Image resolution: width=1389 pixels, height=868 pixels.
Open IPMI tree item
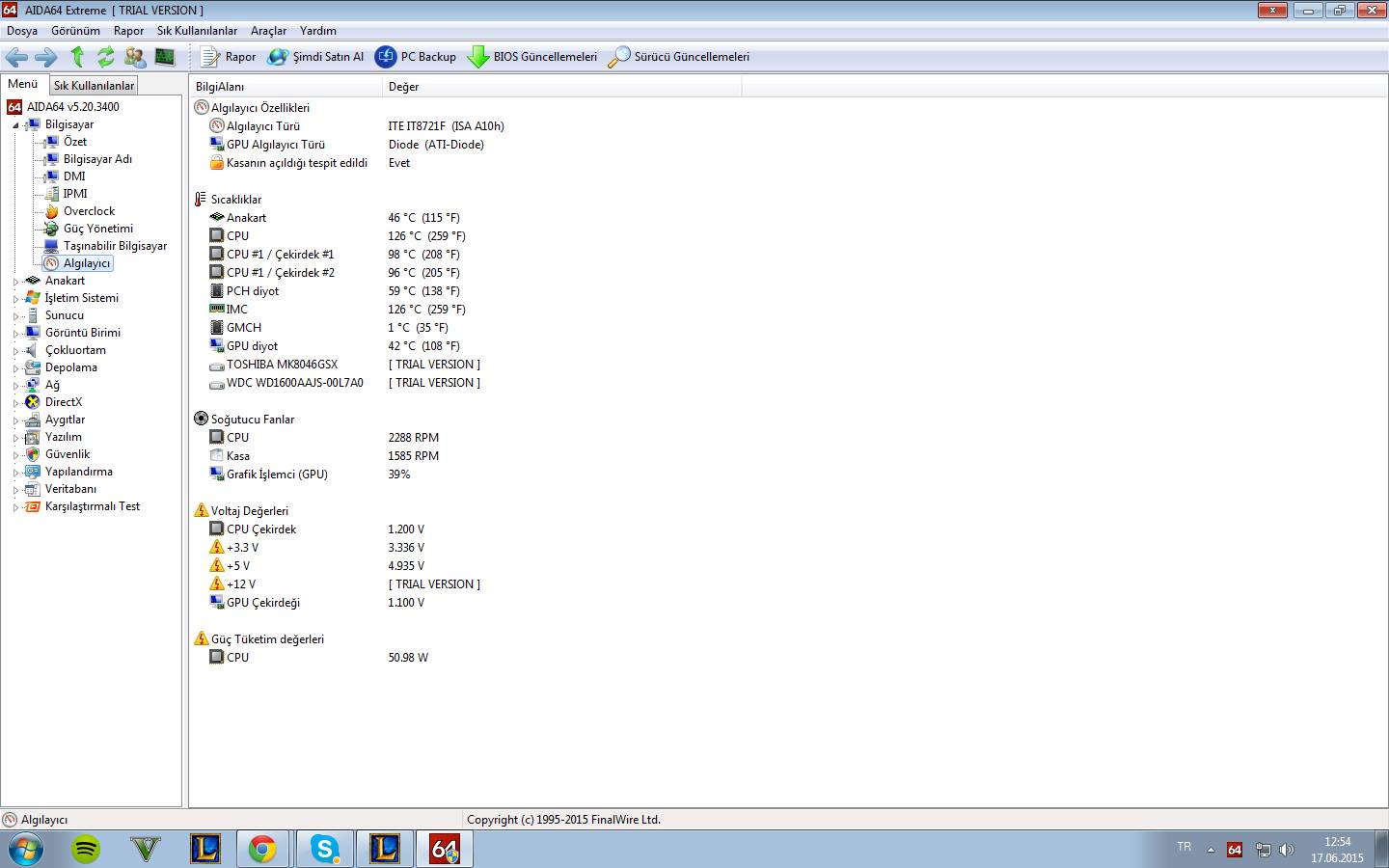tap(75, 194)
